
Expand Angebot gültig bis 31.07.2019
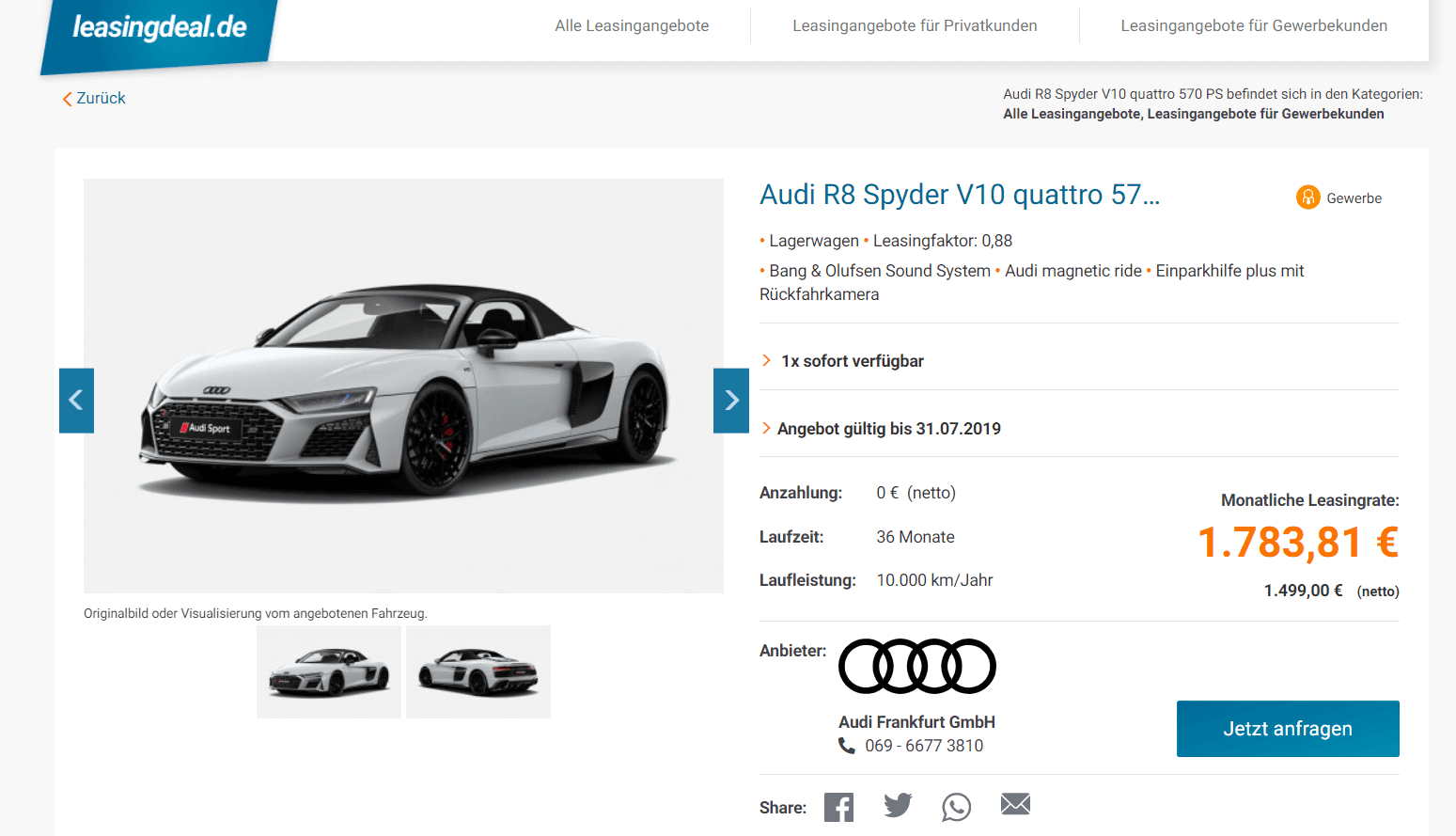(x=881, y=429)
